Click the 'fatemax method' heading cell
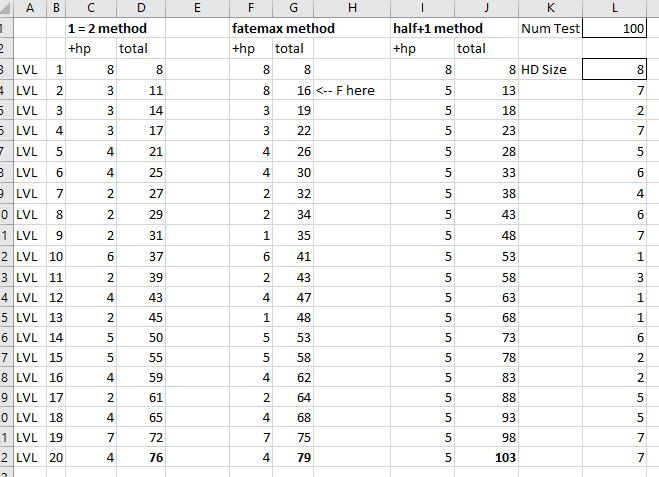 pyautogui.click(x=283, y=28)
